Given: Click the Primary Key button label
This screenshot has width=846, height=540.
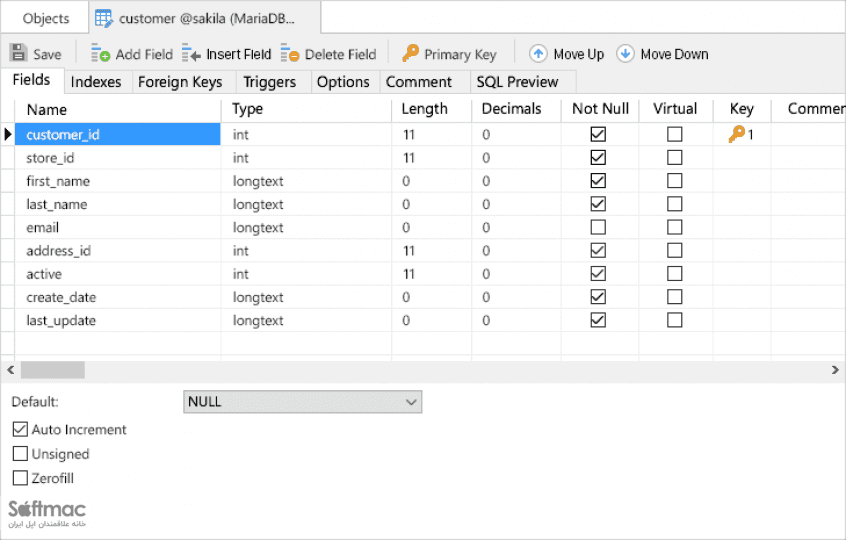Looking at the screenshot, I should pos(460,54).
